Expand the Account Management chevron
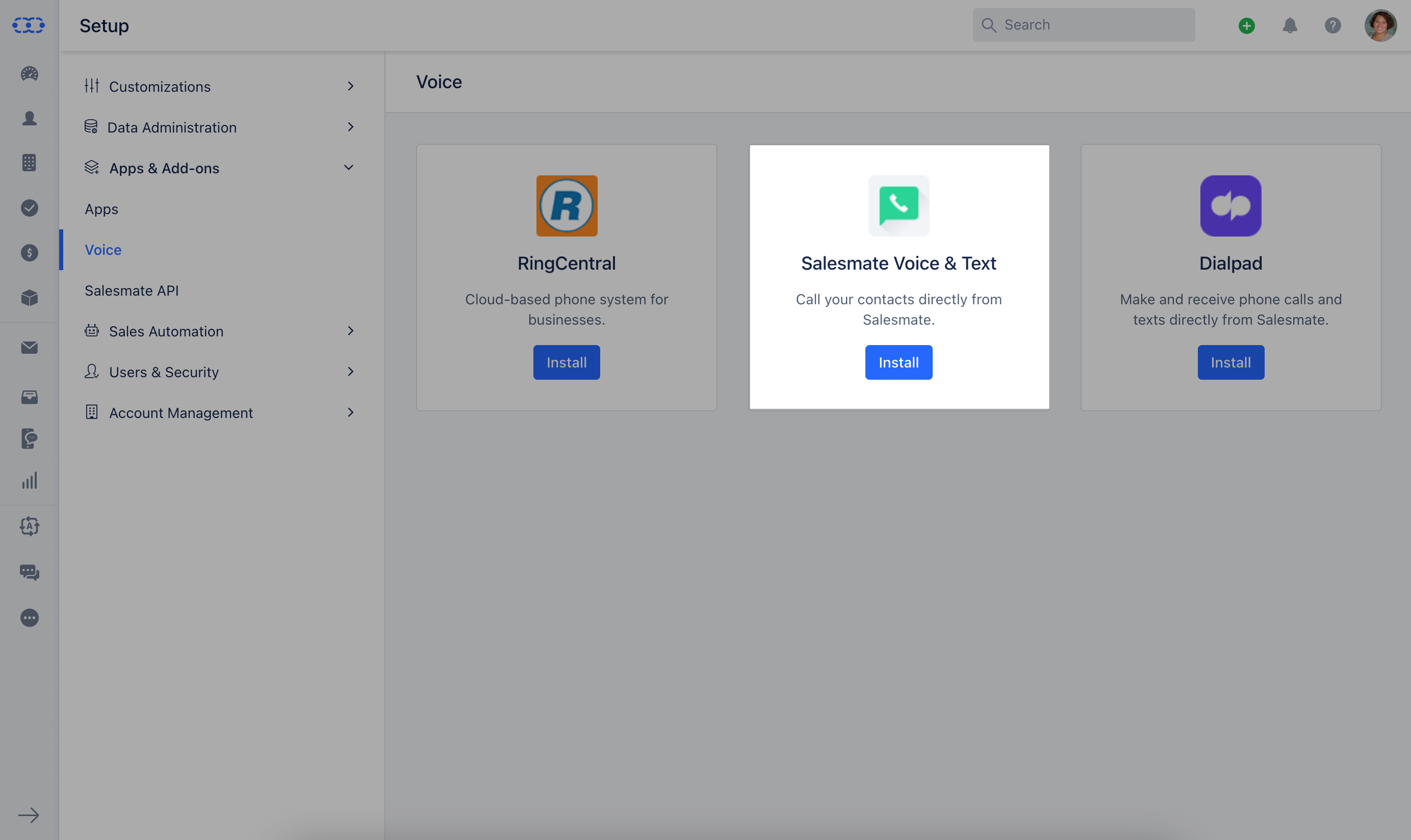 pyautogui.click(x=350, y=412)
